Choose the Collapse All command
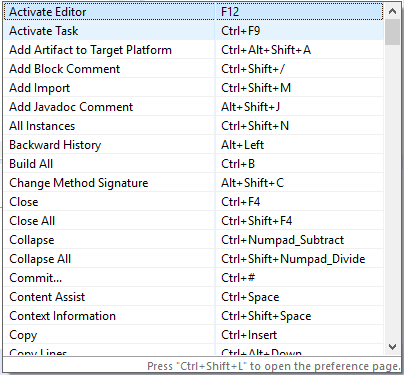 click(193, 259)
